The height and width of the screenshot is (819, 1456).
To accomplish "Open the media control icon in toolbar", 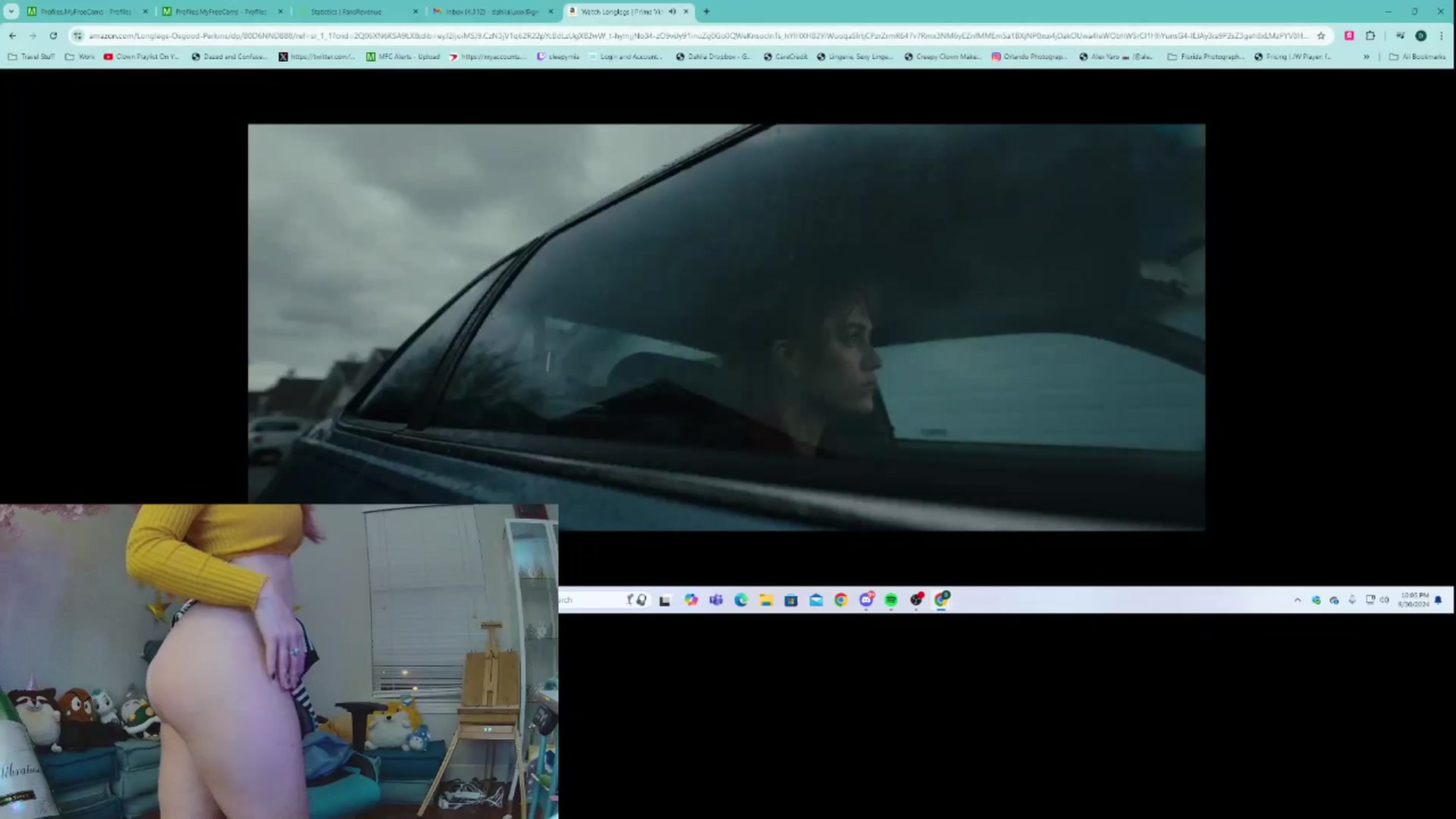I will (x=1400, y=36).
